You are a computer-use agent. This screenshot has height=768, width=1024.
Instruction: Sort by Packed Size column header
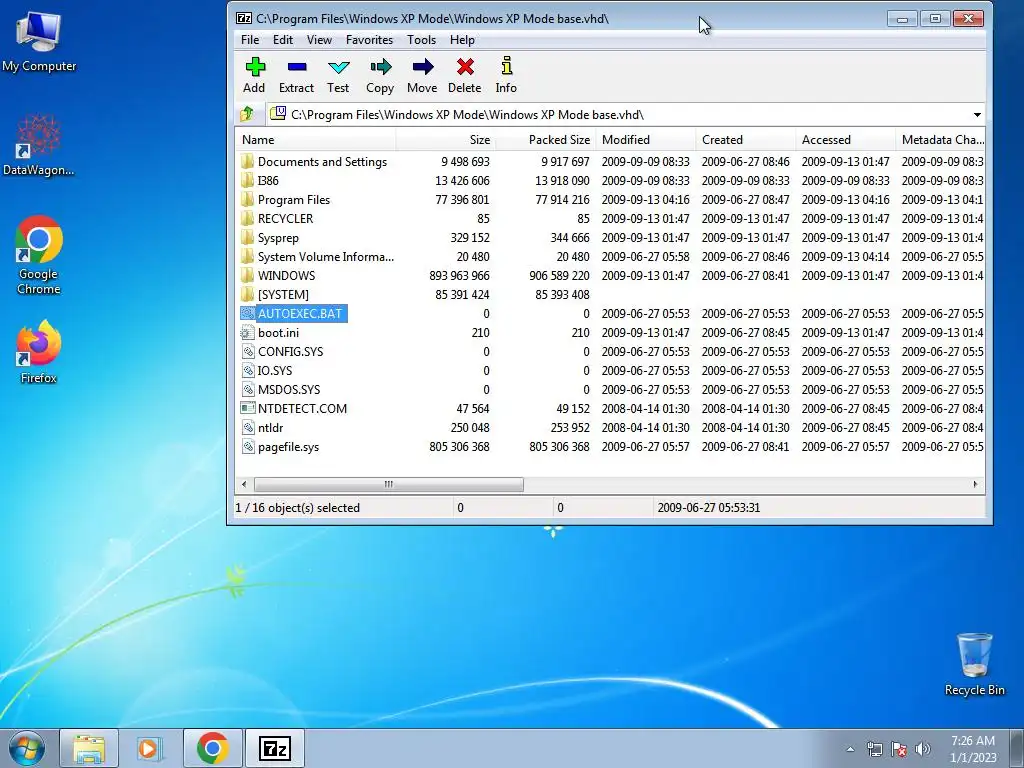pyautogui.click(x=545, y=140)
